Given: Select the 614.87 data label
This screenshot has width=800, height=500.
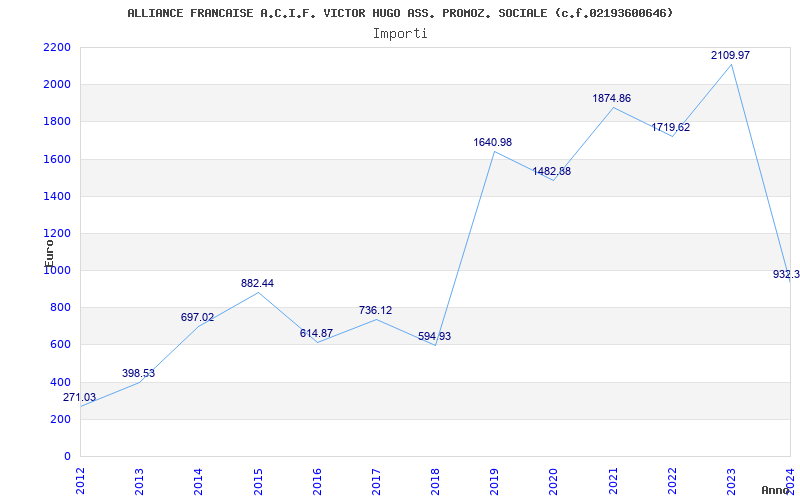Looking at the screenshot, I should 316,333.
